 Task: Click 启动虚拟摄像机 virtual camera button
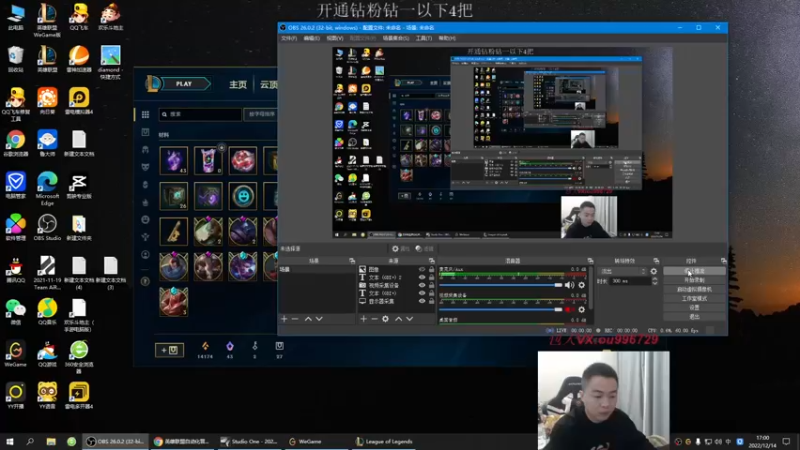[x=694, y=289]
